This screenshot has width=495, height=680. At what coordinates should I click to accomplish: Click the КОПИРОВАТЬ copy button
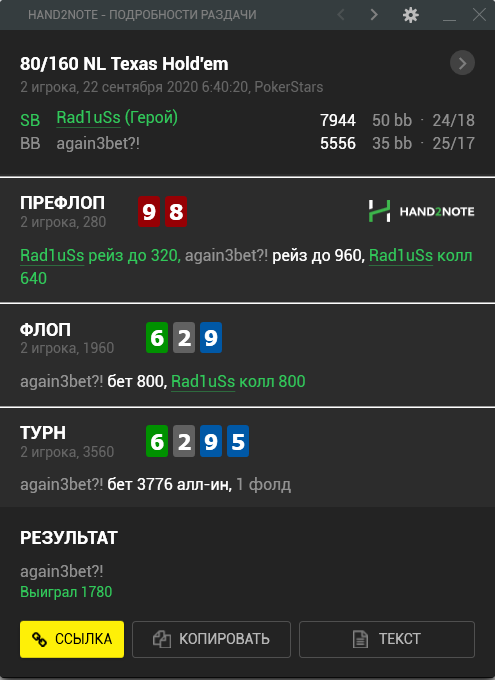211,639
